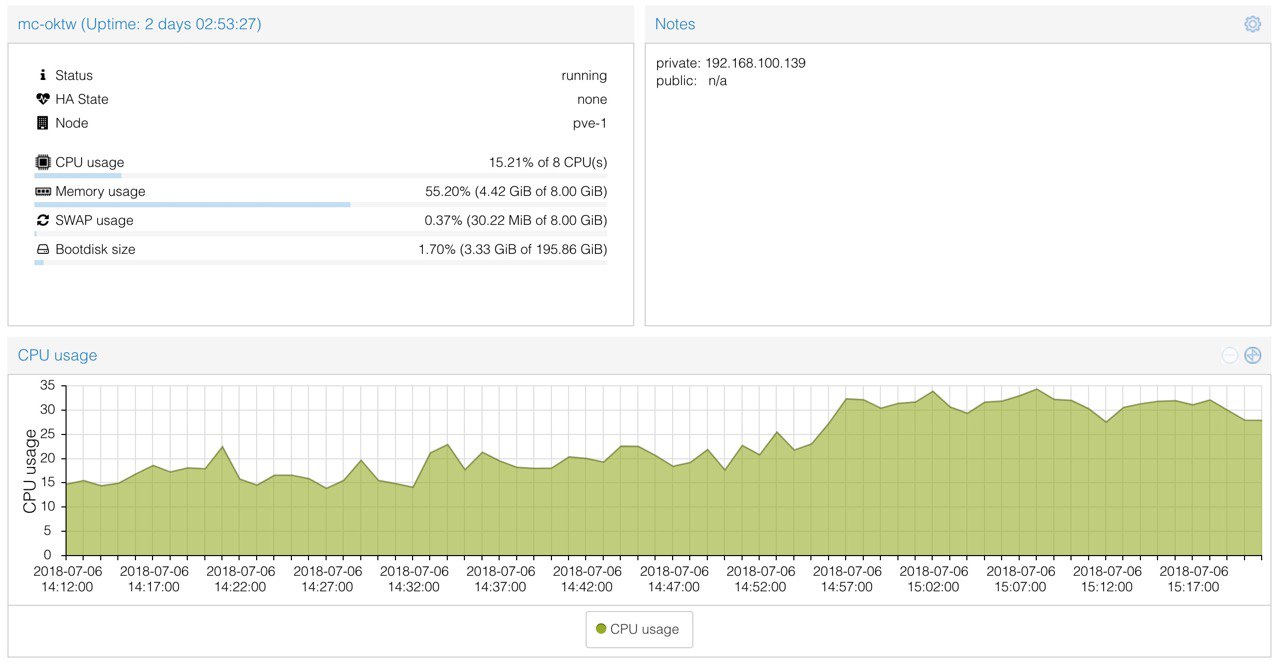This screenshot has height=664, width=1280.
Task: Click the chart's 14:57:00 time axis label
Action: 848,579
